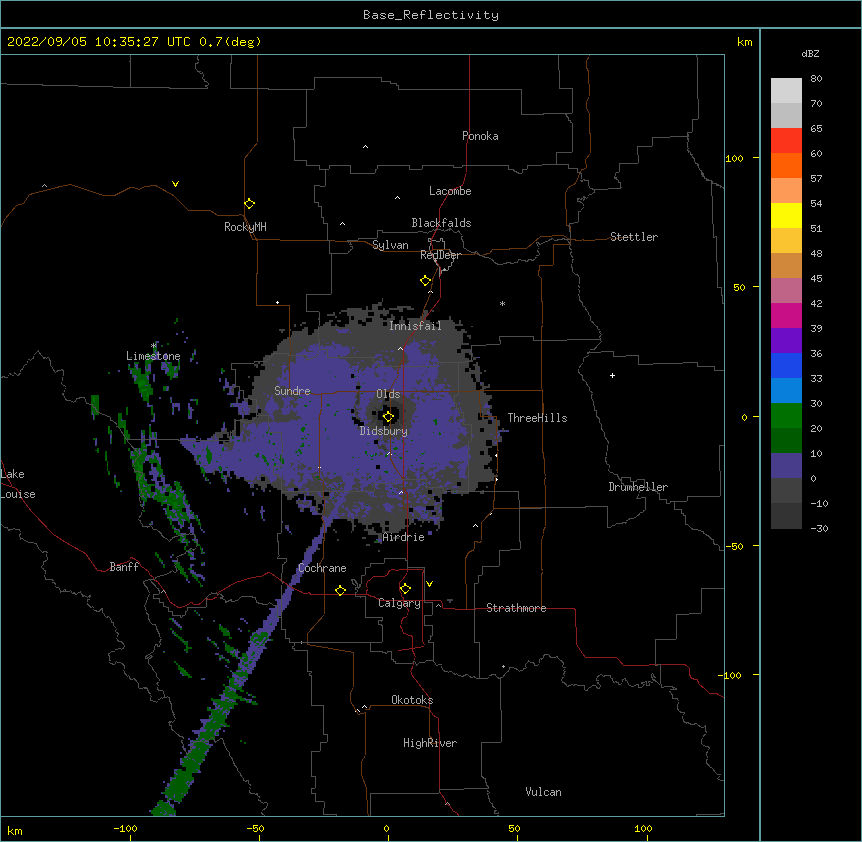Viewport: 862px width, 842px height.
Task: Click the yellow station marker south of RedDeer
Action: click(x=426, y=281)
